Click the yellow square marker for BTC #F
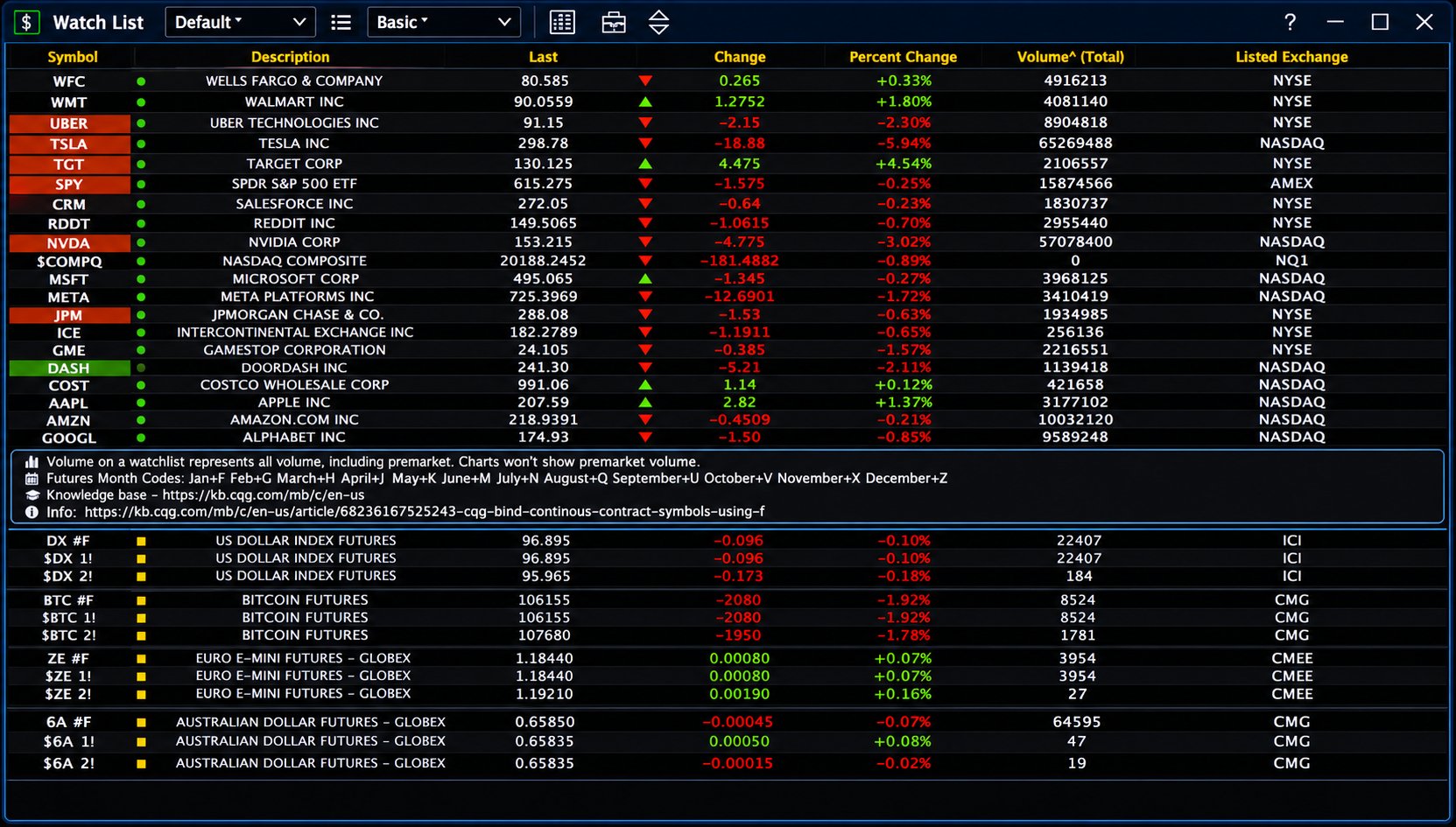The height and width of the screenshot is (827, 1456). tap(141, 601)
